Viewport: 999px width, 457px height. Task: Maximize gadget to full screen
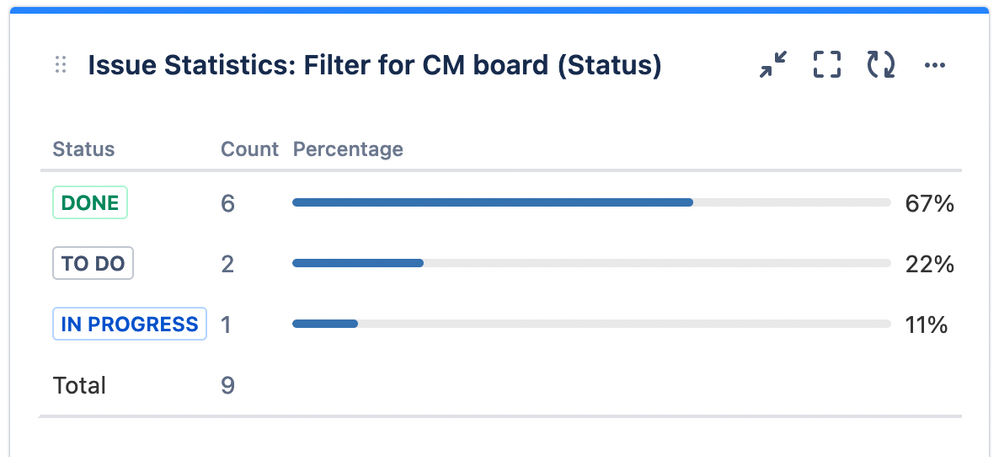826,66
